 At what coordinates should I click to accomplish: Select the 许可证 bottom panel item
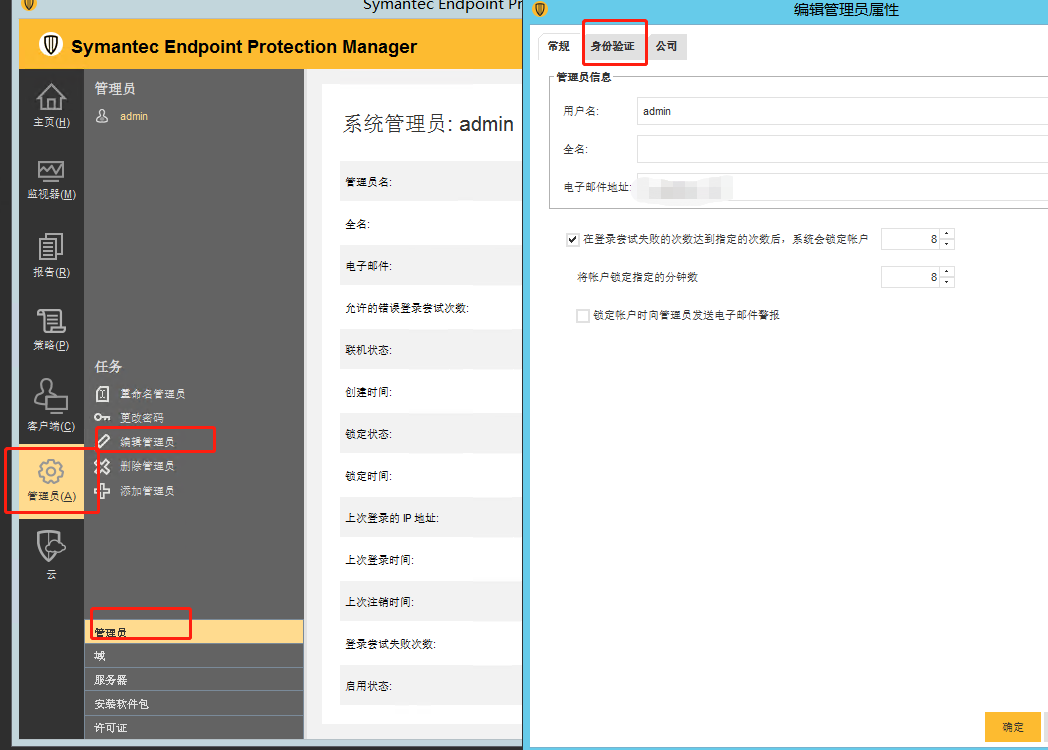tap(194, 727)
